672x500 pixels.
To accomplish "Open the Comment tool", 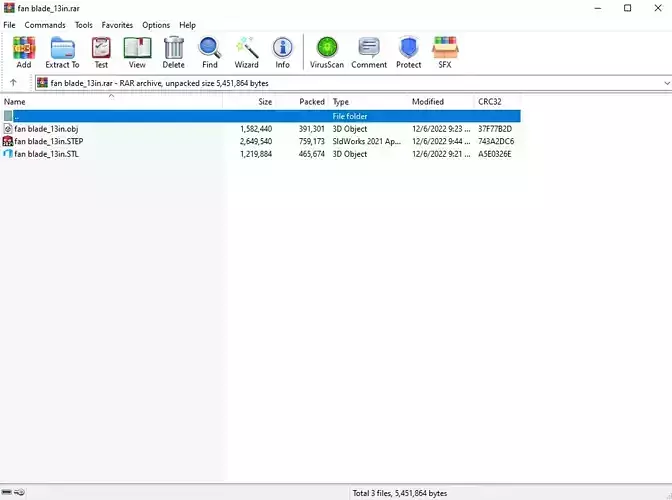I will pyautogui.click(x=369, y=52).
